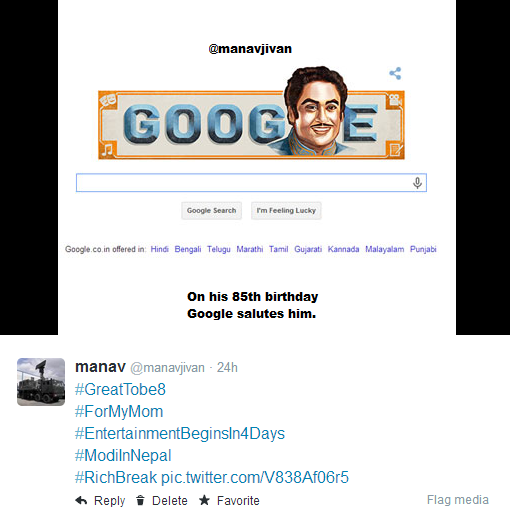Switch Google to Marathi
This screenshot has height=523, width=510.
250,249
